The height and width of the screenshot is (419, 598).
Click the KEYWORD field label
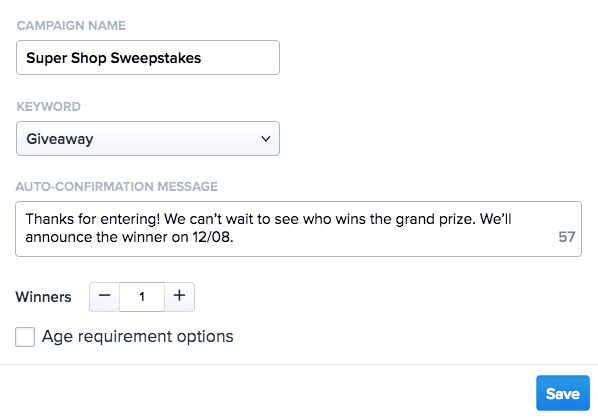click(48, 106)
